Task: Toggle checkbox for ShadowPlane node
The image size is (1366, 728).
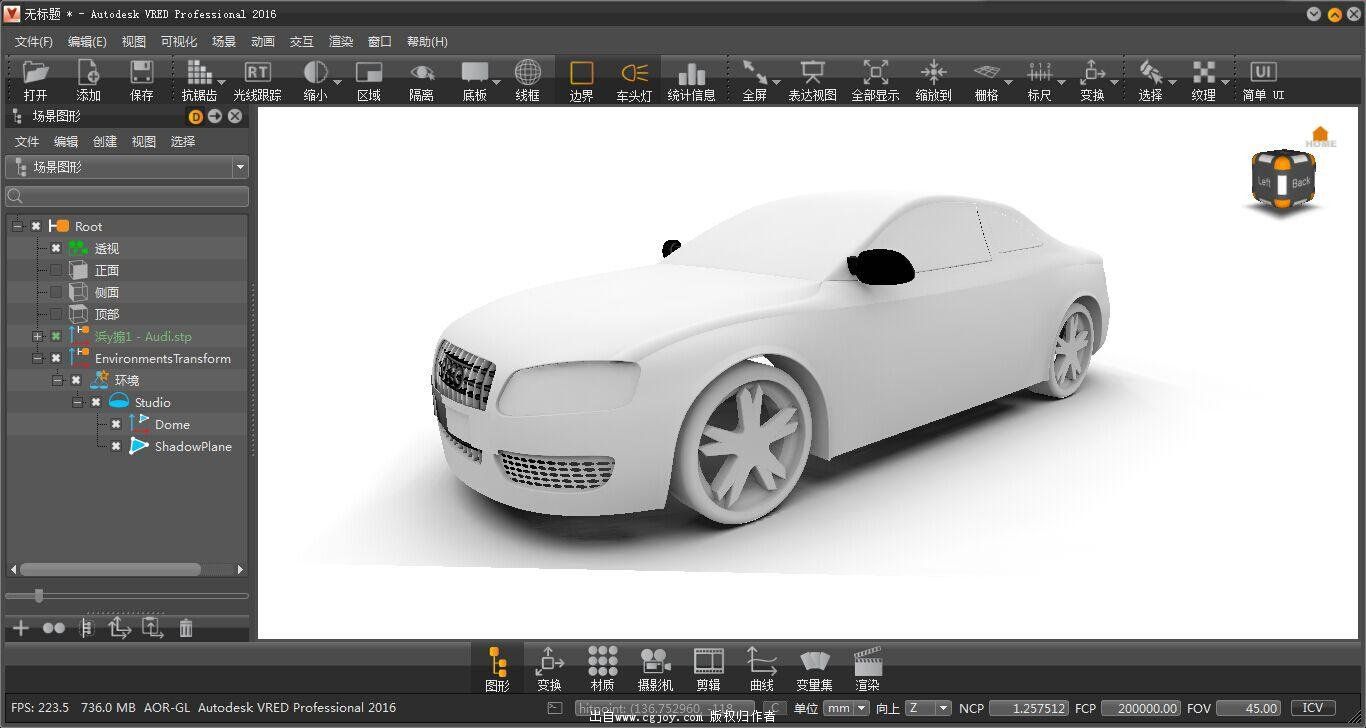Action: (x=116, y=446)
